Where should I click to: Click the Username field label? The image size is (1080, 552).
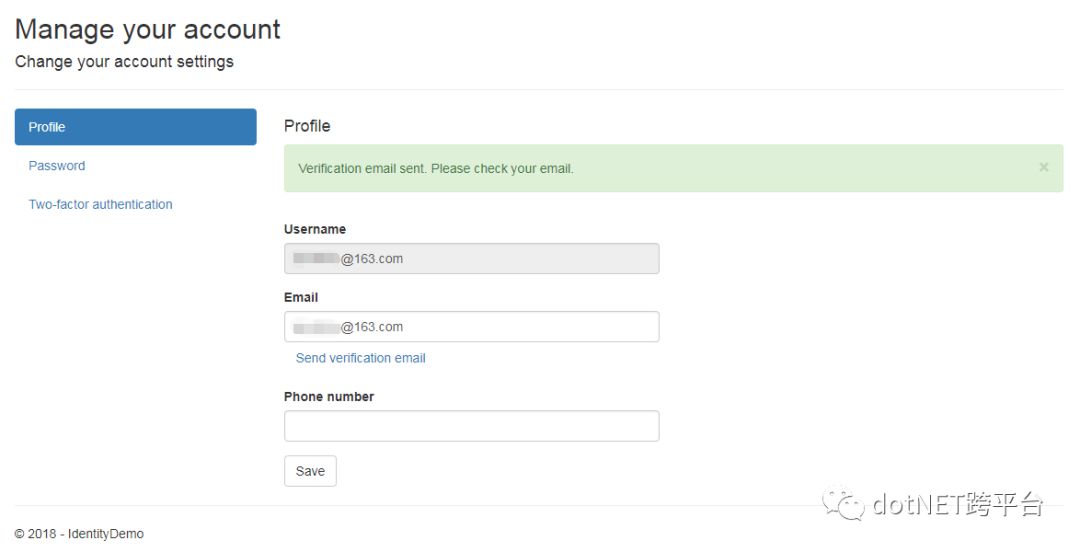pyautogui.click(x=314, y=229)
